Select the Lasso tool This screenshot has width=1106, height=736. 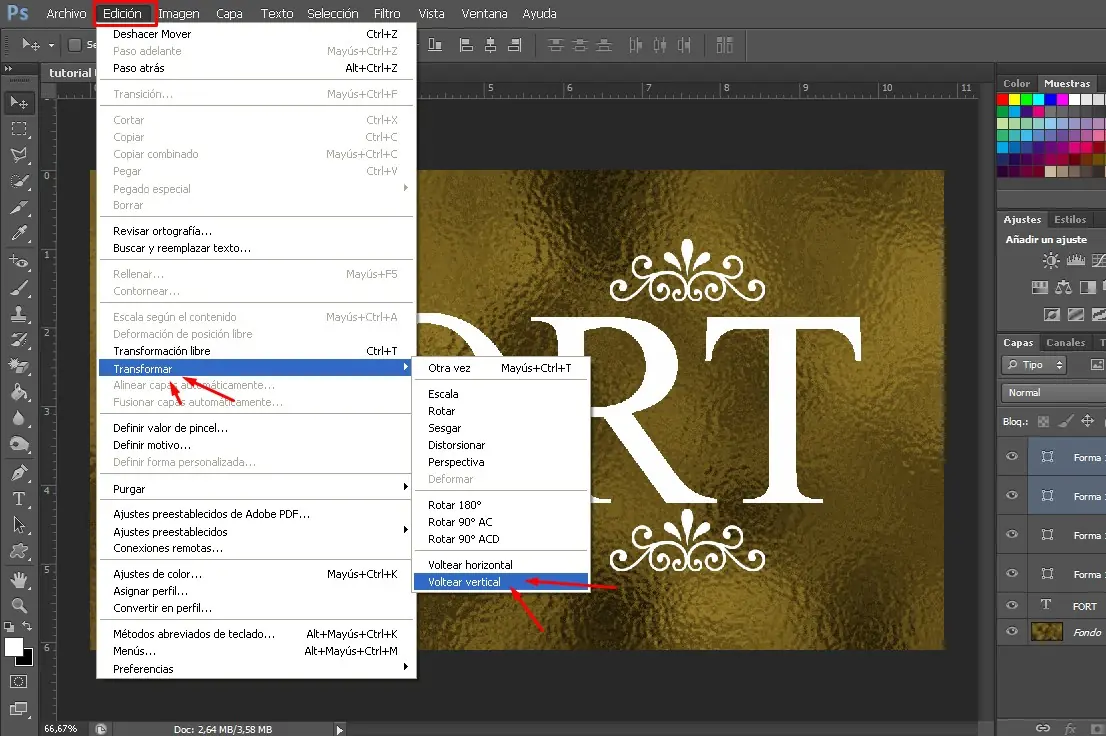click(x=19, y=155)
